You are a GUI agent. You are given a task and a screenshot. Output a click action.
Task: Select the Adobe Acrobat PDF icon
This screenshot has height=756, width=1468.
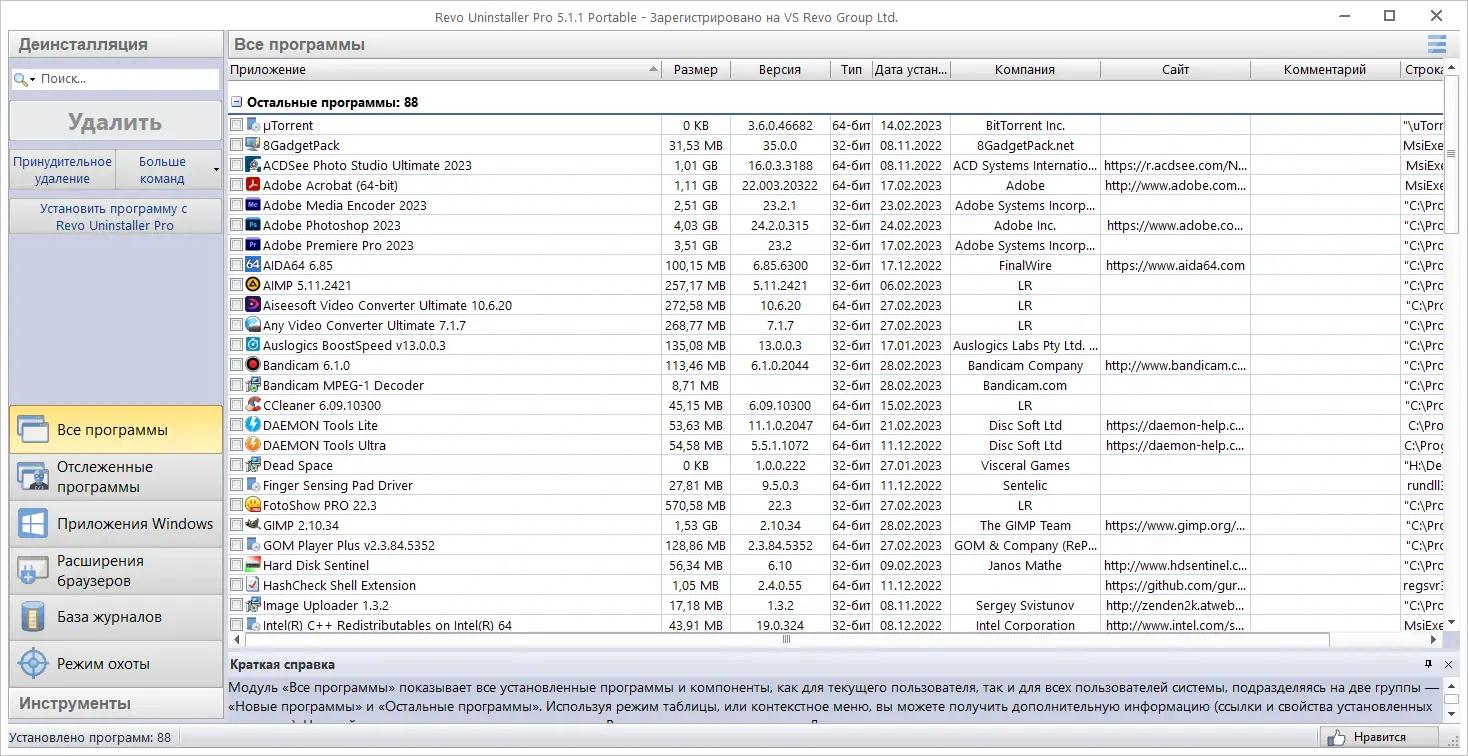(253, 185)
